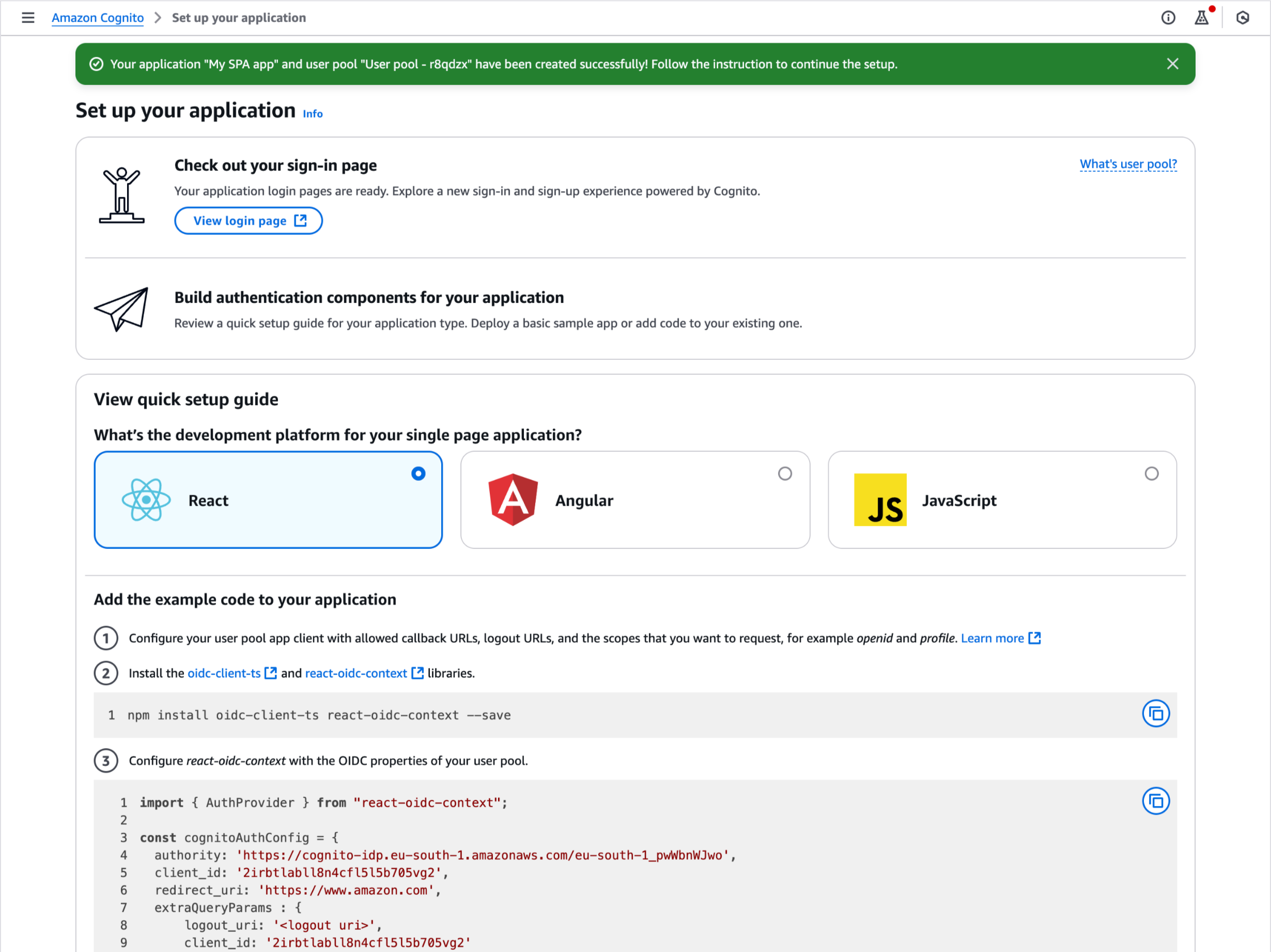Copy the cognitoAuthConfig code snippet
The height and width of the screenshot is (952, 1271).
(x=1156, y=801)
